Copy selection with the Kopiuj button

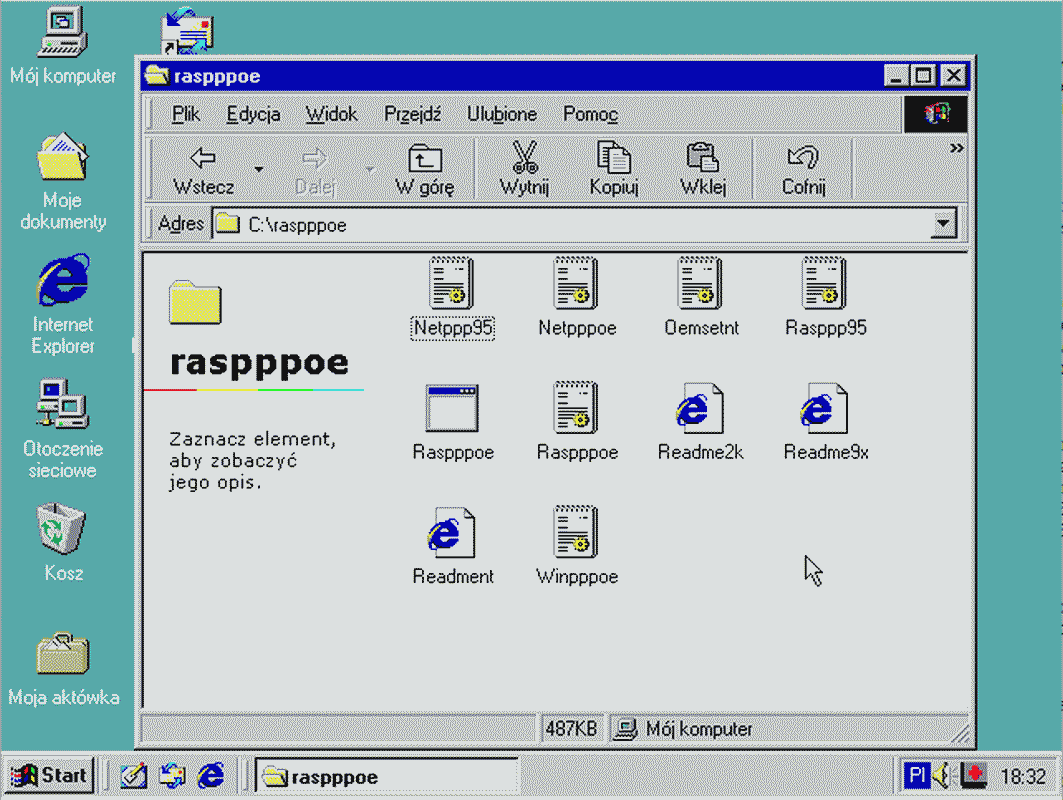[x=614, y=169]
